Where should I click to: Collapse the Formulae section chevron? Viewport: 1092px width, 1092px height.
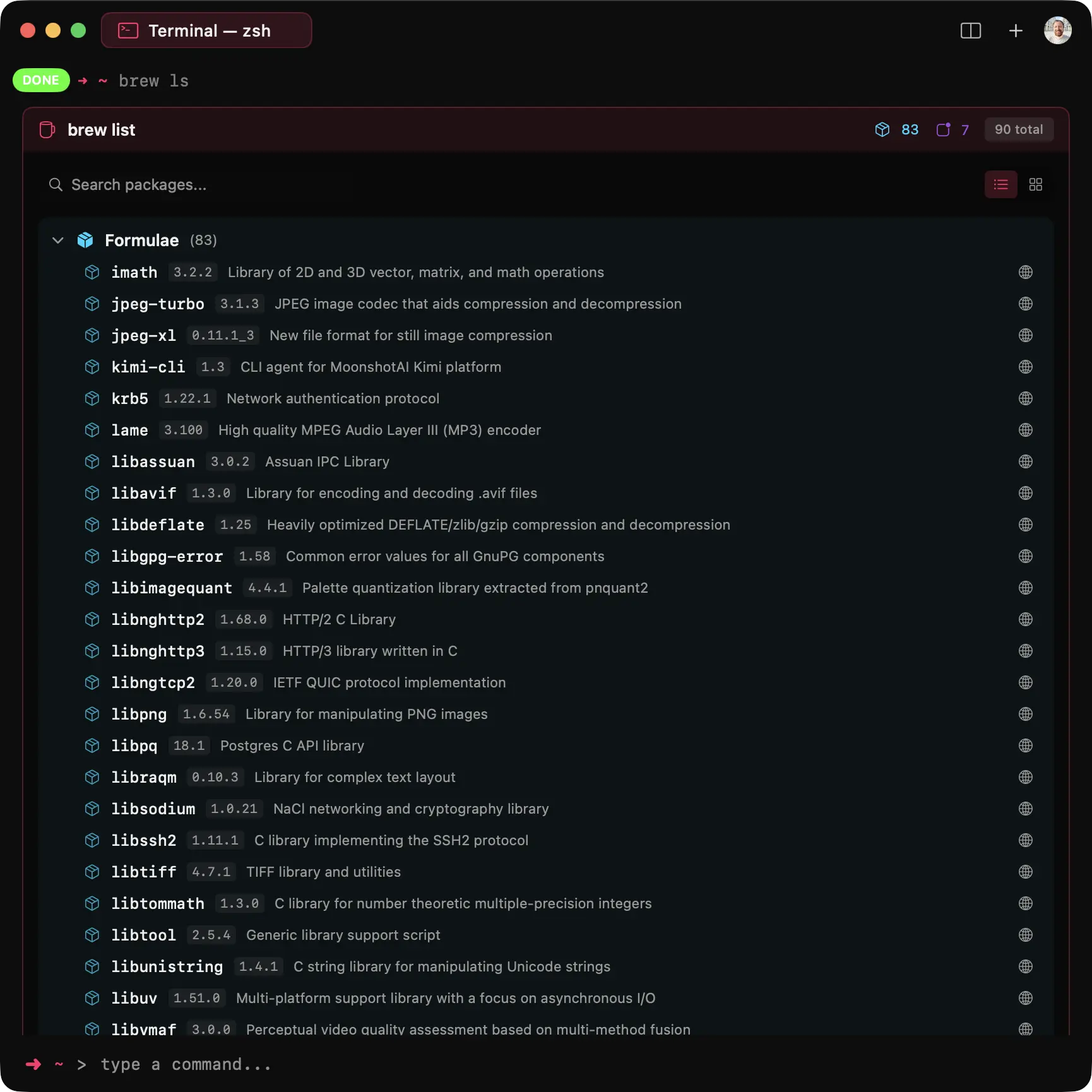click(x=58, y=240)
